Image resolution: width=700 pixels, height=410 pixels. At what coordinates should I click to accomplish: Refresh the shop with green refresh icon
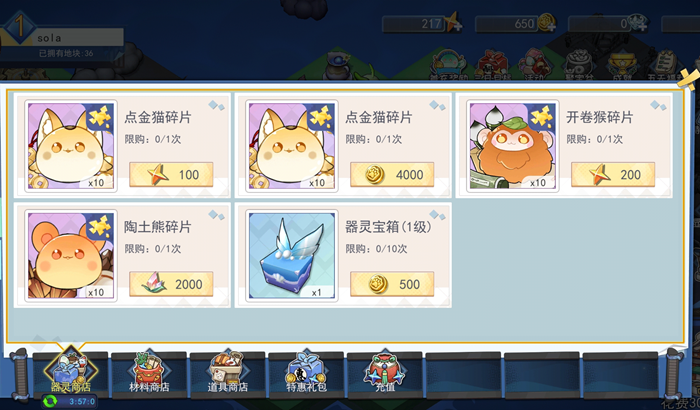50,401
